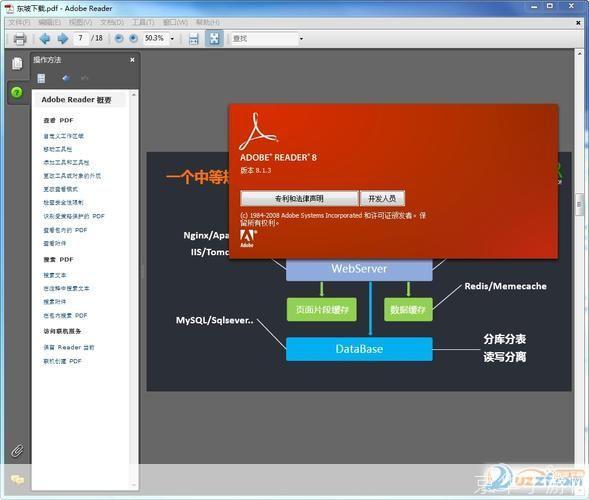Click the PDF icon in the title bar
The width and height of the screenshot is (589, 500).
click(9, 8)
